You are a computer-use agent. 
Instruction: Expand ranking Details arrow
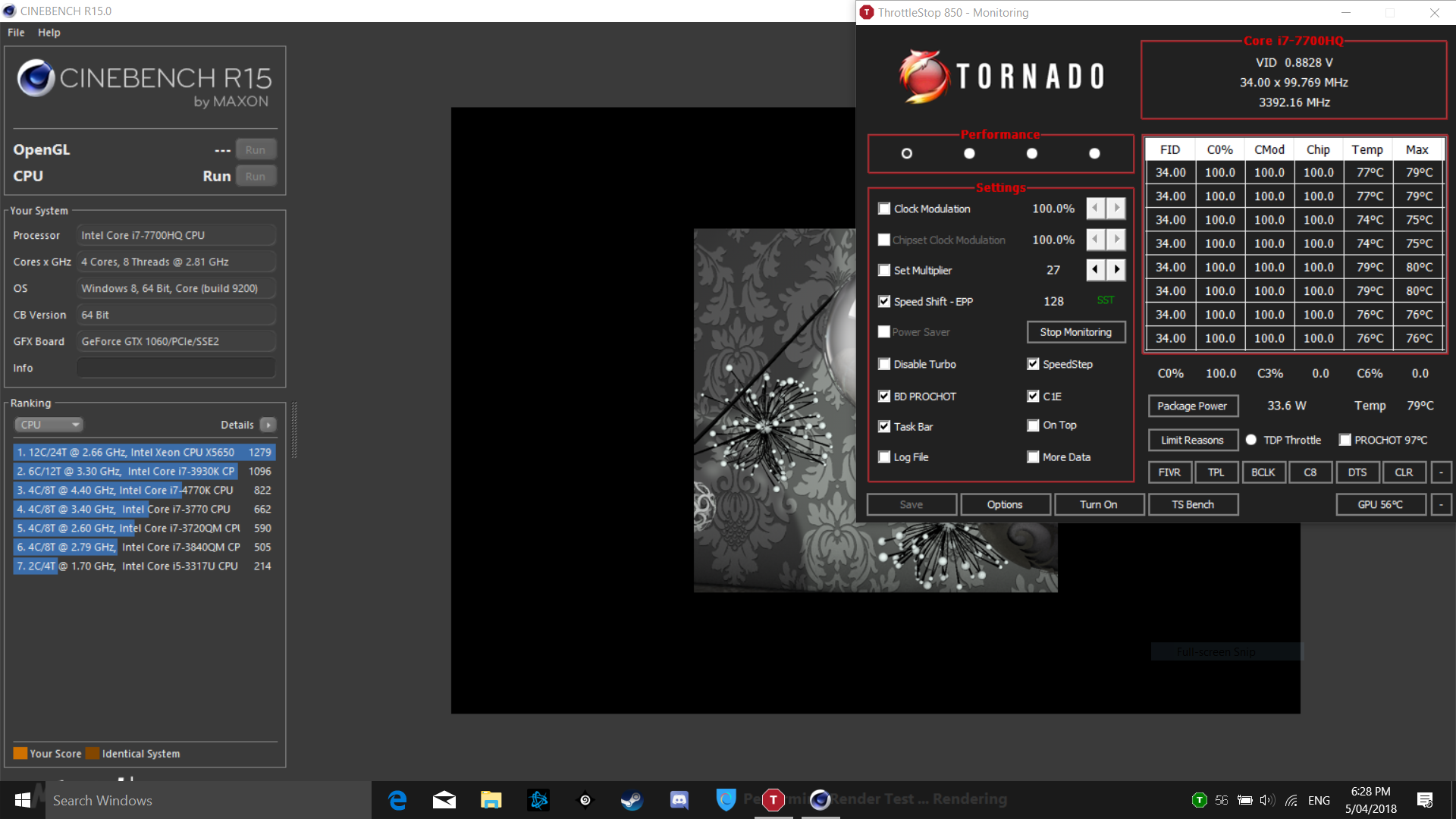268,425
